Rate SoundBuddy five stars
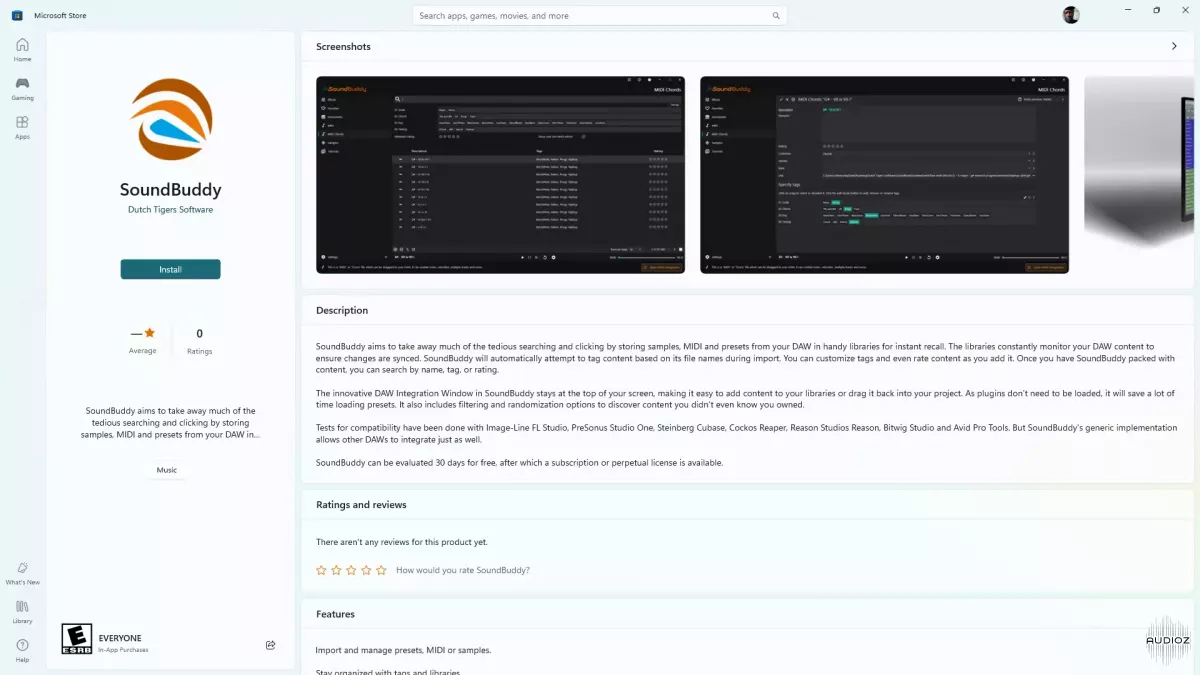Viewport: 1200px width, 675px height. (381, 570)
